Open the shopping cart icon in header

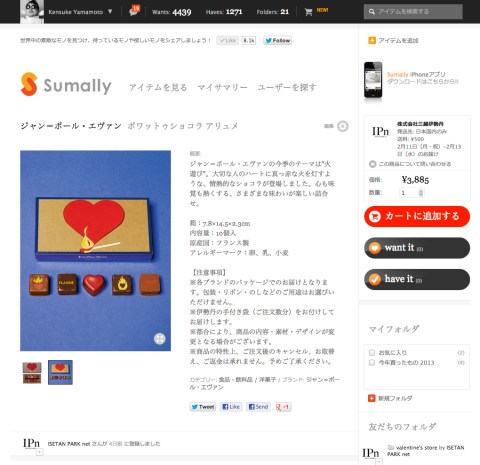(x=309, y=12)
